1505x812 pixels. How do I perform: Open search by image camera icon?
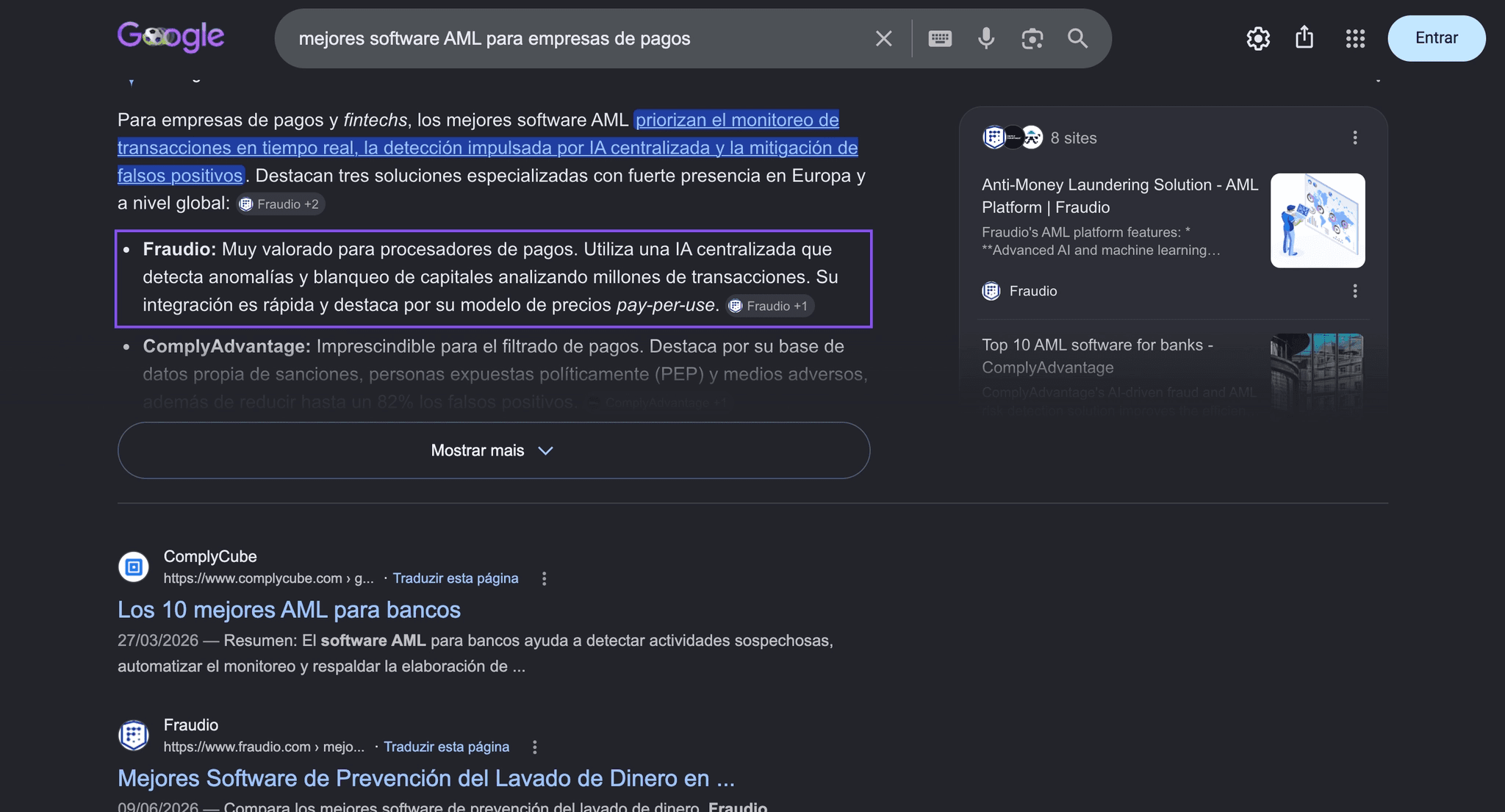click(x=1032, y=38)
